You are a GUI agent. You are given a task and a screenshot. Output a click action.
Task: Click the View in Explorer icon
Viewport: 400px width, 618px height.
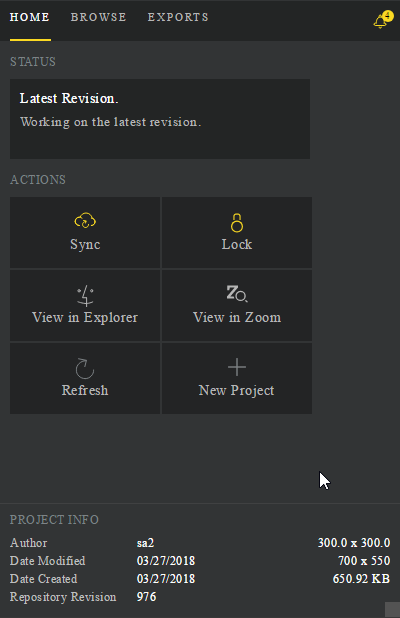point(85,296)
